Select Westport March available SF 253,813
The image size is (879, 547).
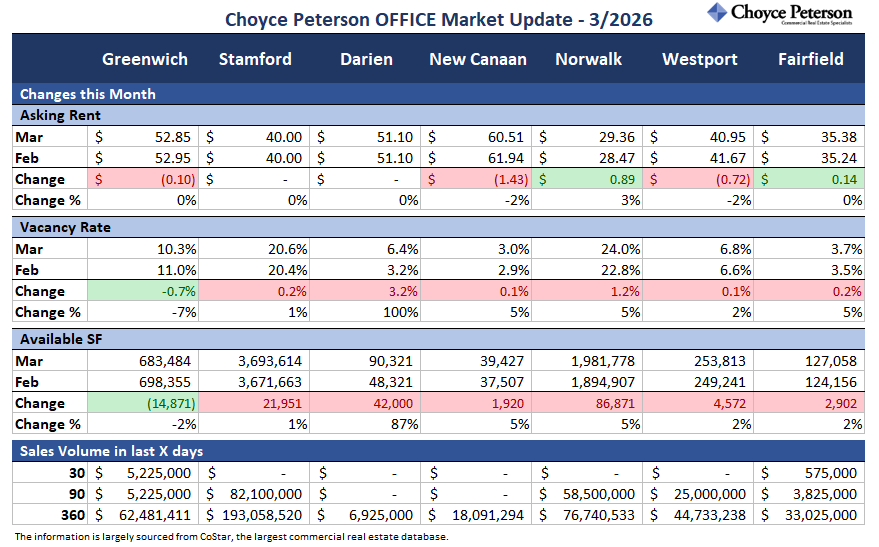[x=698, y=361]
